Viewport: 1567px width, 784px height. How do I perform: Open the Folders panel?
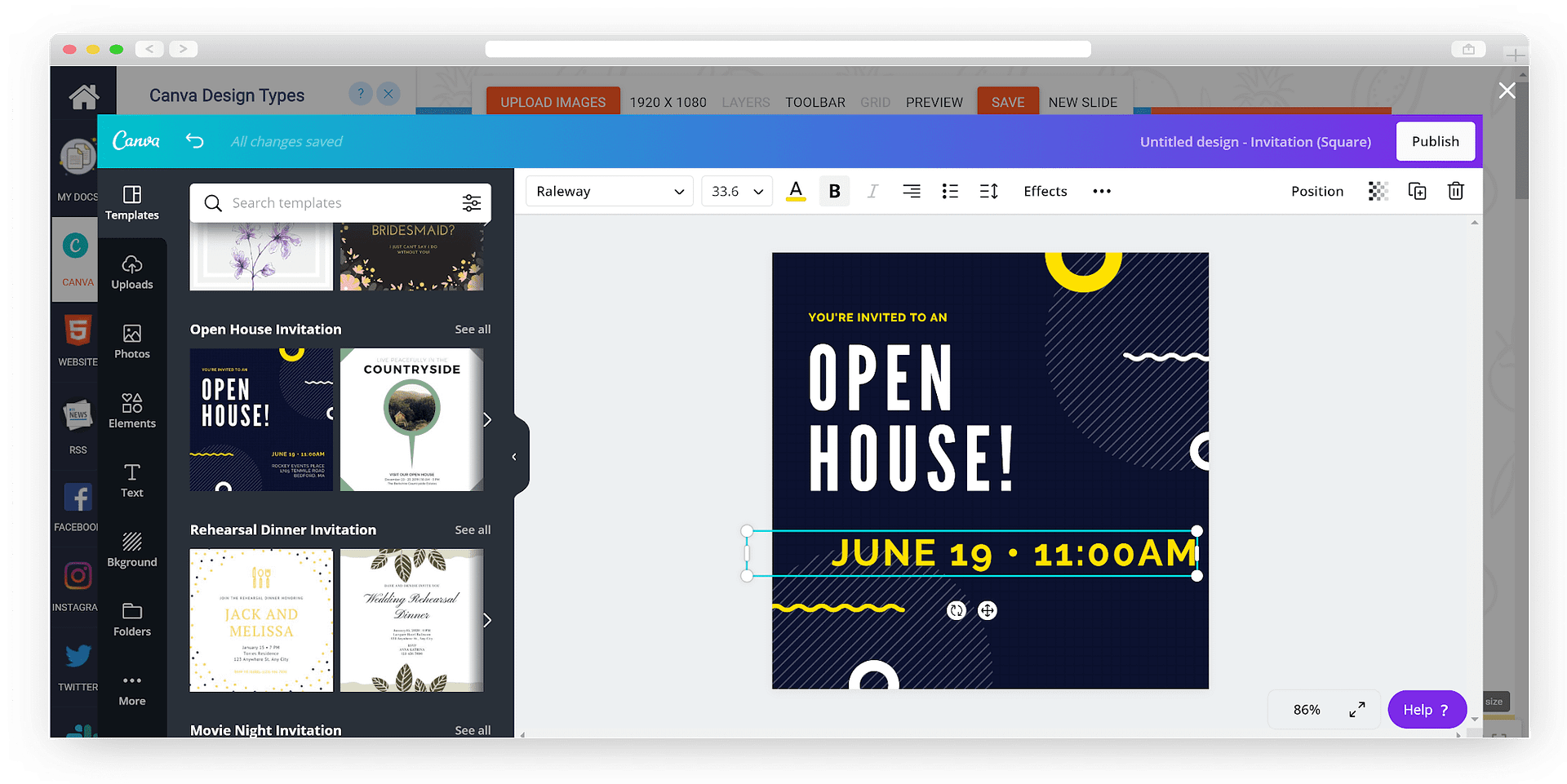pyautogui.click(x=132, y=619)
